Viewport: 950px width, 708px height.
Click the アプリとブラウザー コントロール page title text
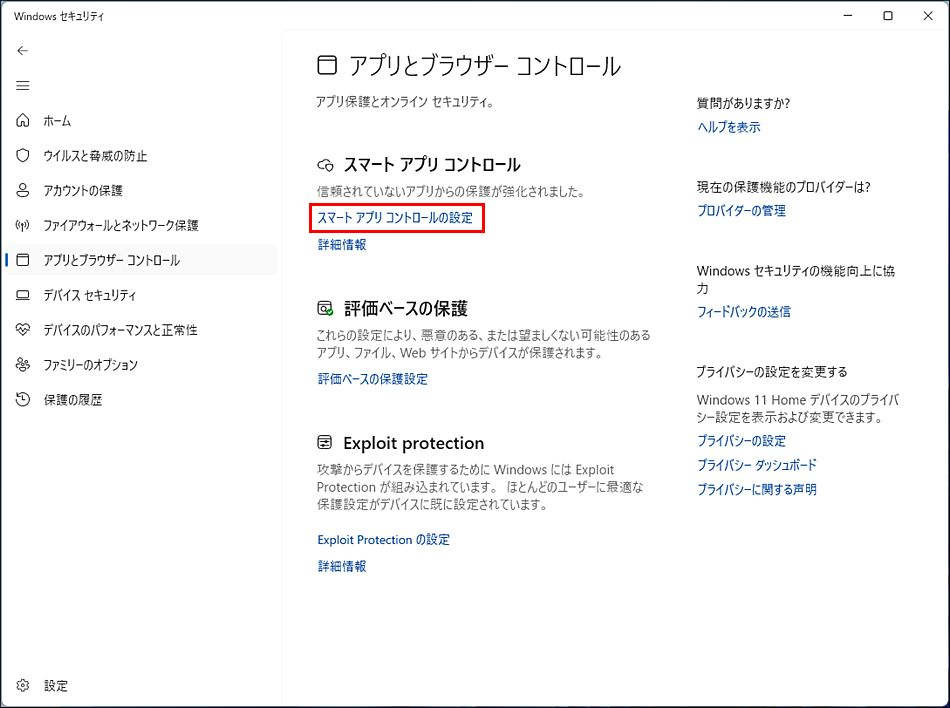[x=485, y=66]
